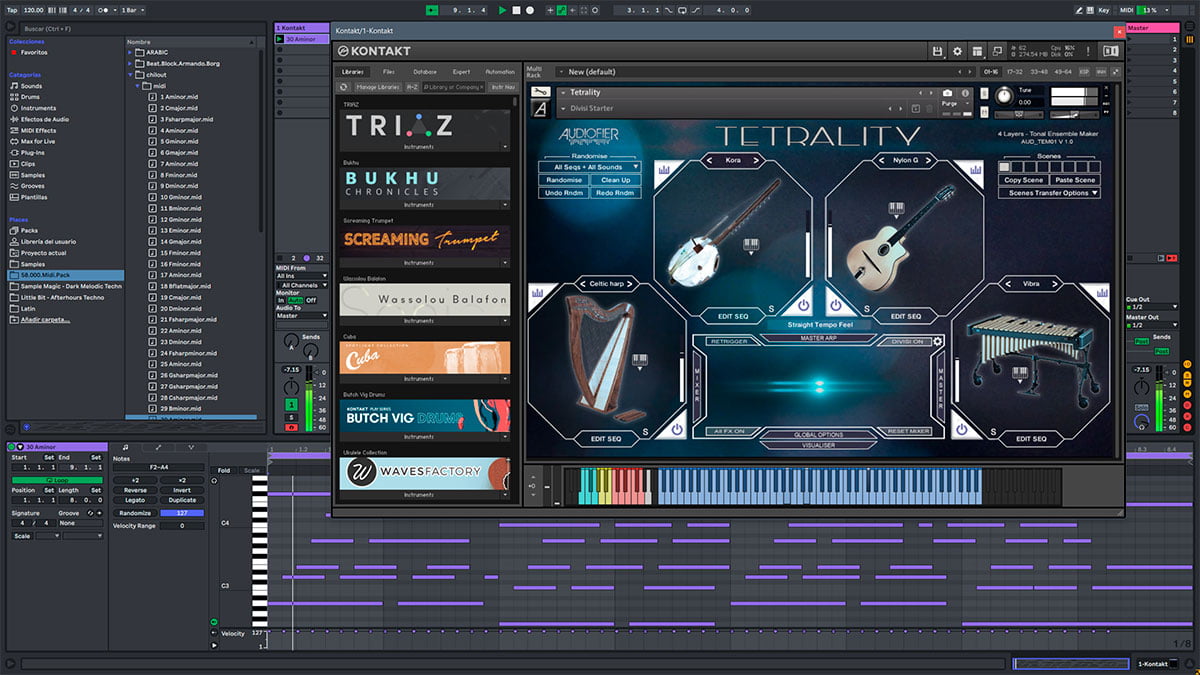Viewport: 1200px width, 675px height.
Task: Select previous sound arrow beside Nylon G
Action: click(882, 160)
